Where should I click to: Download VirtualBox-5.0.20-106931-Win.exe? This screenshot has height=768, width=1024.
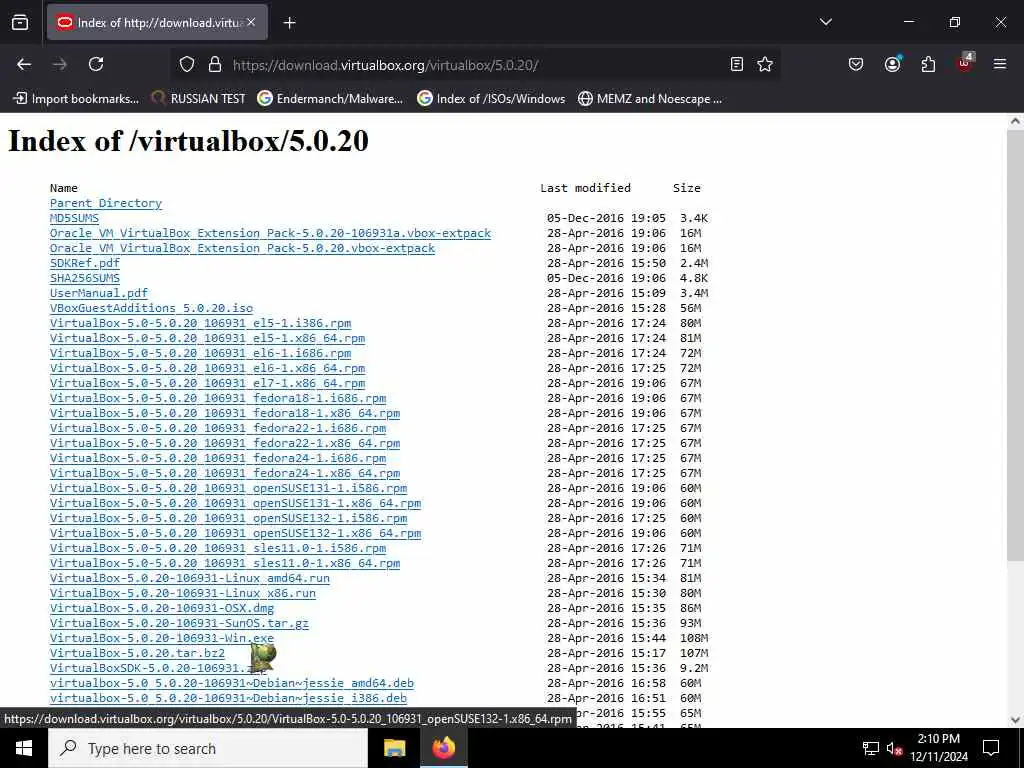click(x=162, y=639)
